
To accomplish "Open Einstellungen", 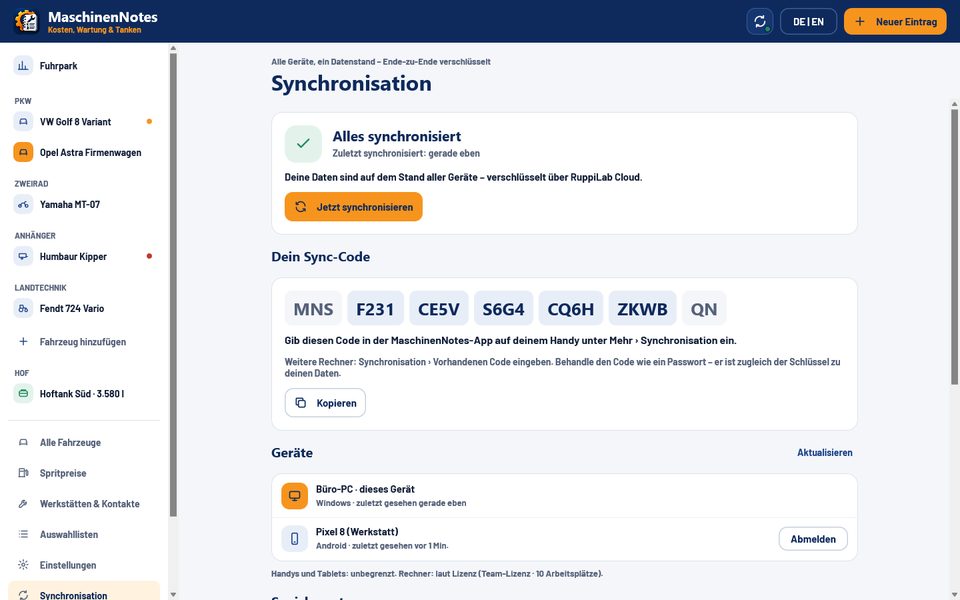I will tap(84, 565).
